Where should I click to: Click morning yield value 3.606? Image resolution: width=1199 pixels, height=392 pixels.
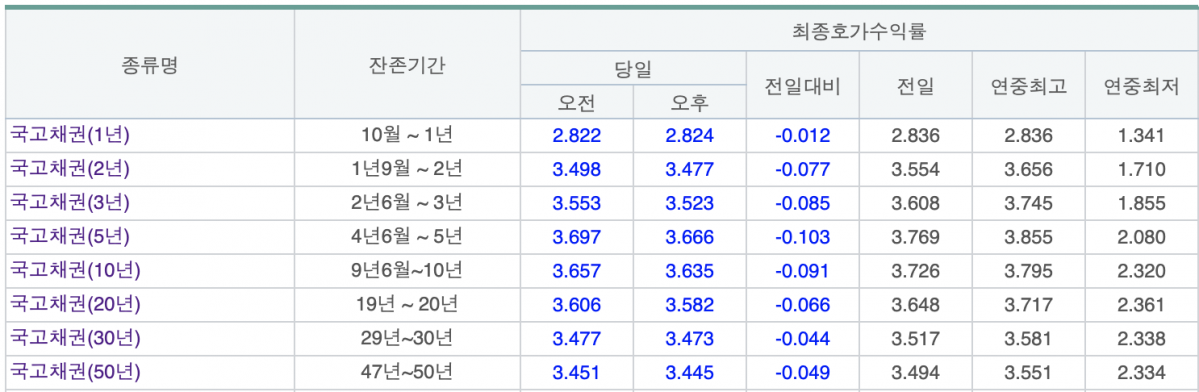tap(577, 305)
